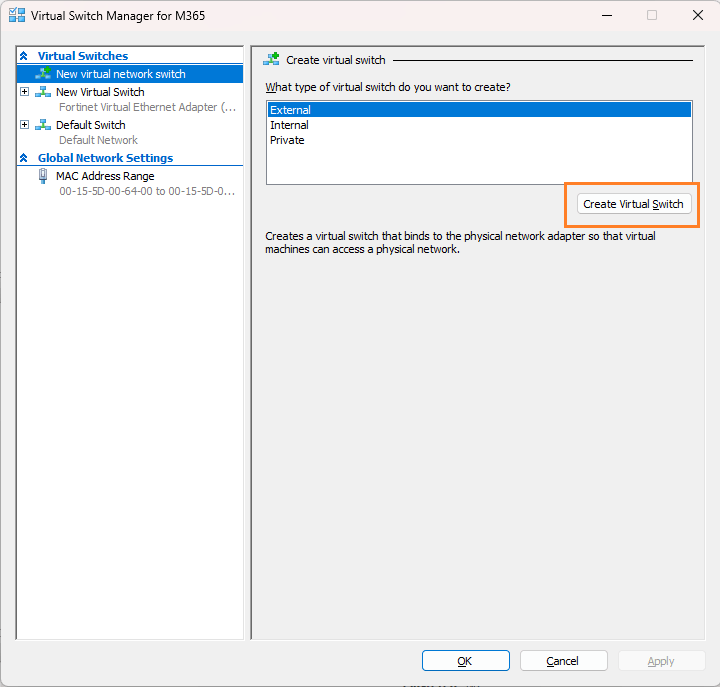Image resolution: width=720 pixels, height=687 pixels.
Task: Click the Virtual Switch Manager title bar icon
Action: [x=17, y=15]
